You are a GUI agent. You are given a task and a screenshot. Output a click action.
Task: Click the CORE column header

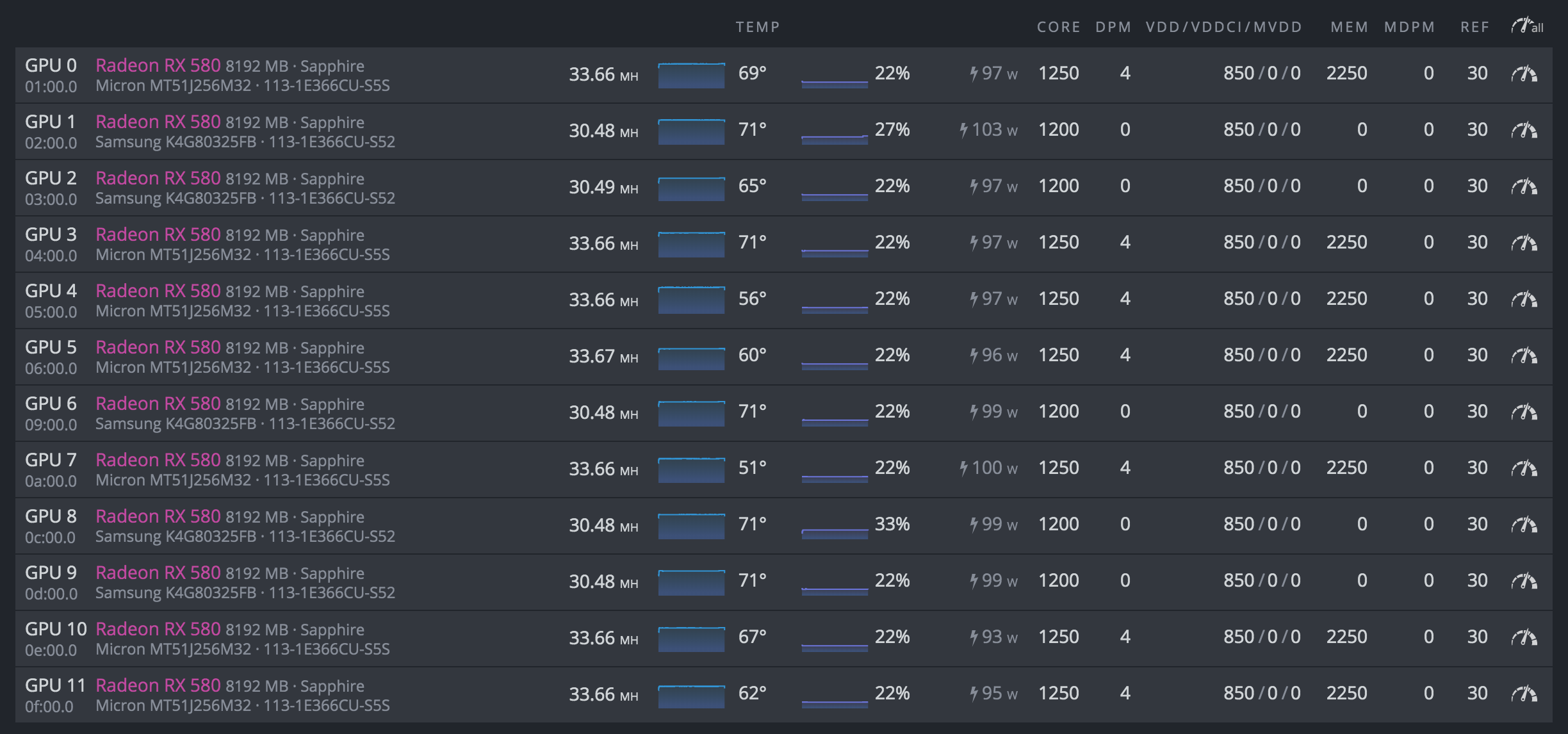tap(1058, 27)
